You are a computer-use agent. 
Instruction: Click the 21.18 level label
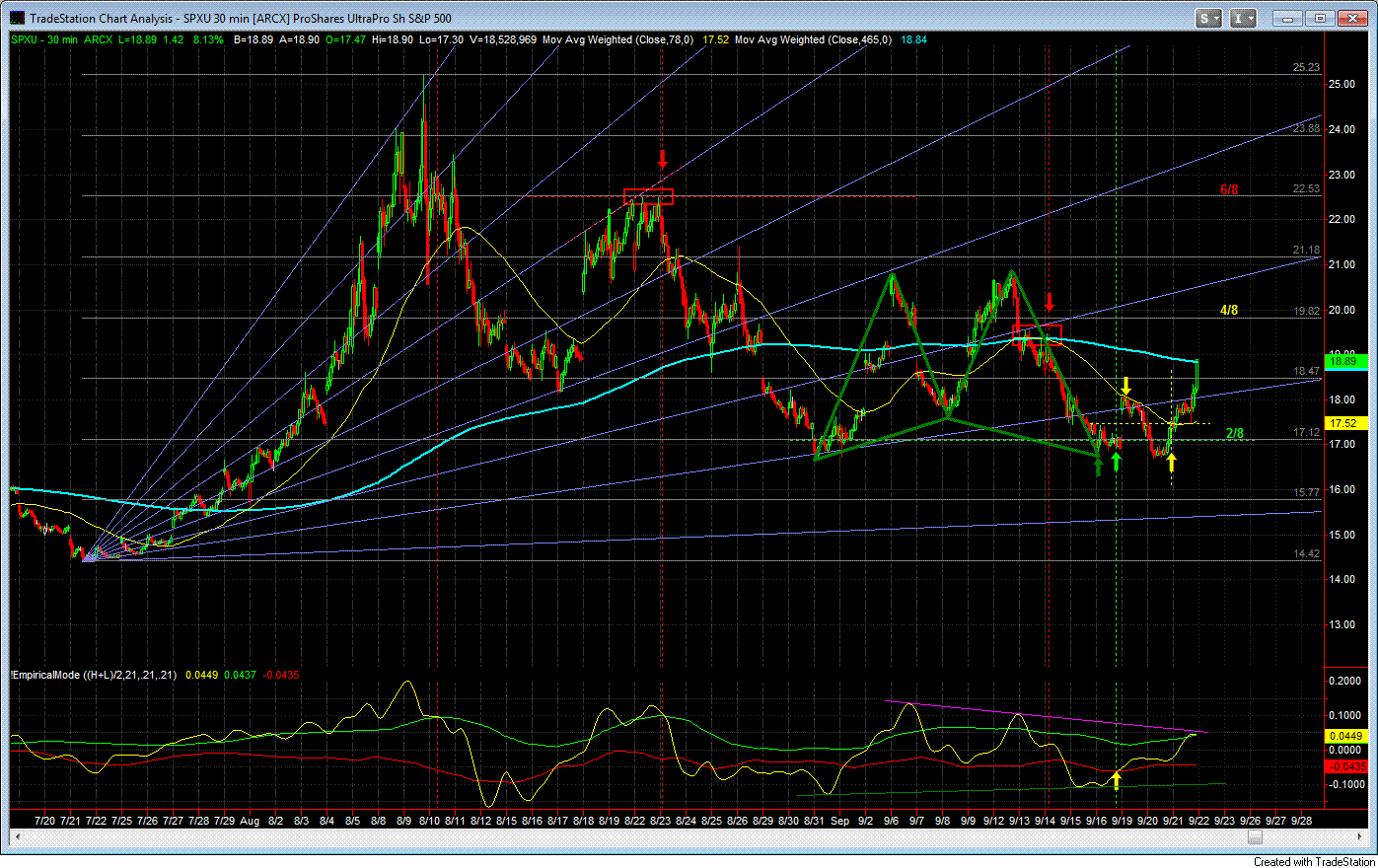tap(1306, 251)
